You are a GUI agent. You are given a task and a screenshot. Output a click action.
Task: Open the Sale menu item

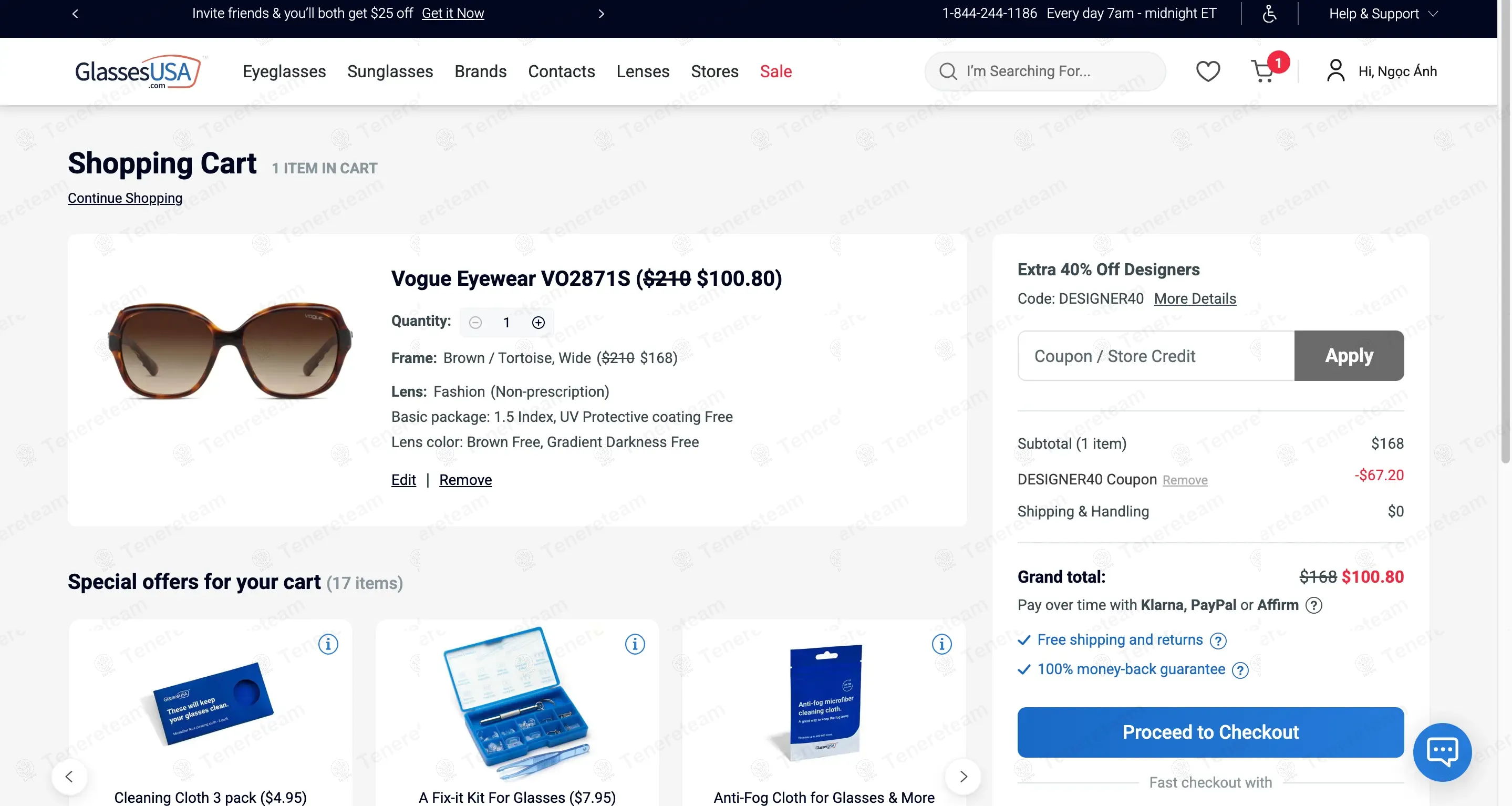point(775,71)
